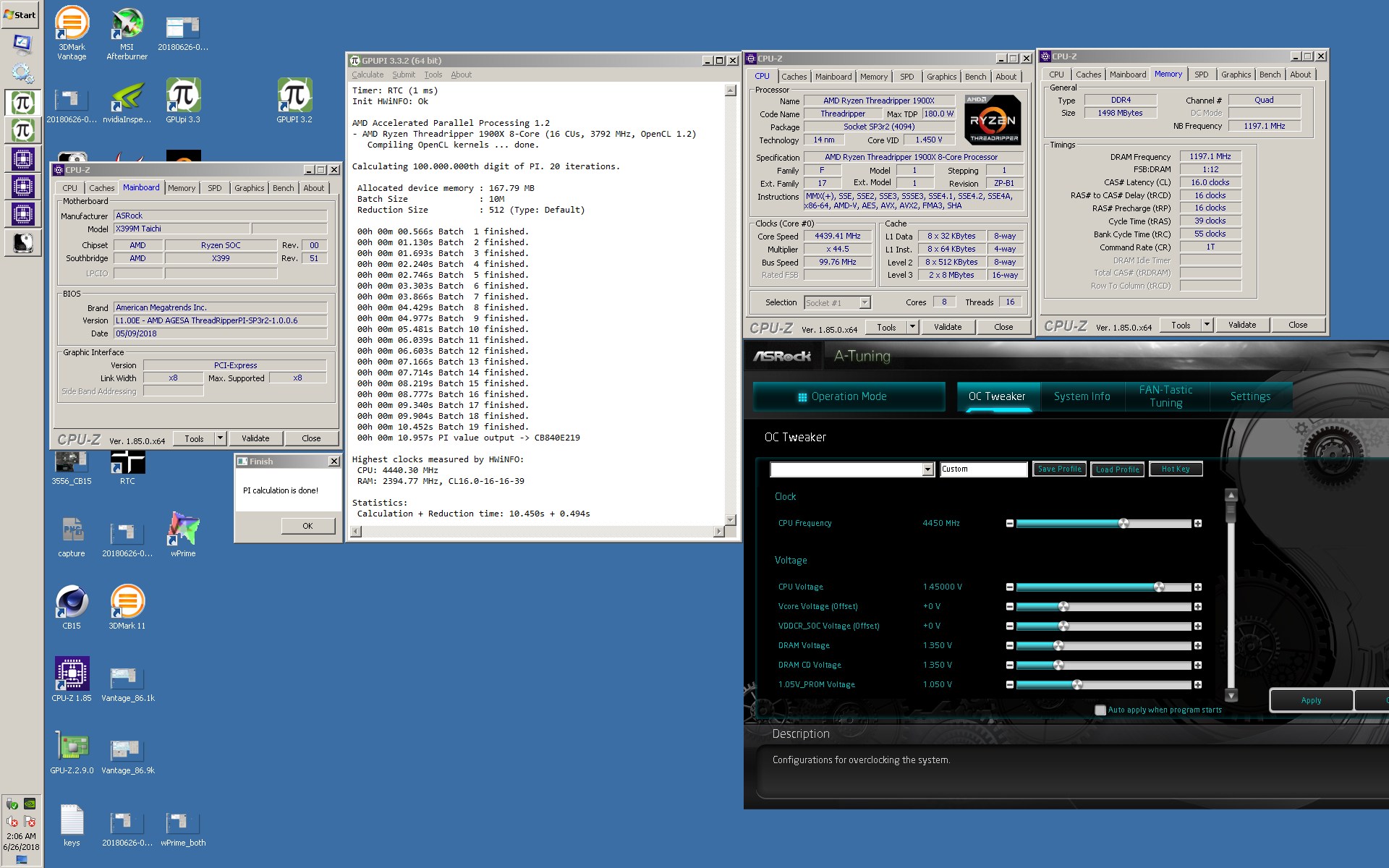Click Load Profile button
Viewport: 1389px width, 868px height.
point(1117,469)
